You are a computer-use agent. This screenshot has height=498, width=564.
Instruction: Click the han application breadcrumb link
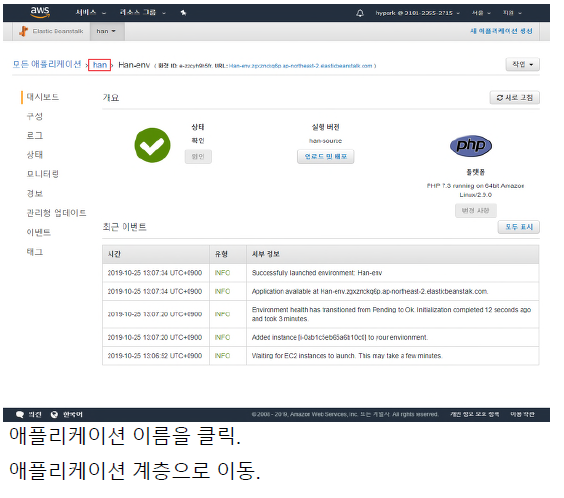click(100, 65)
